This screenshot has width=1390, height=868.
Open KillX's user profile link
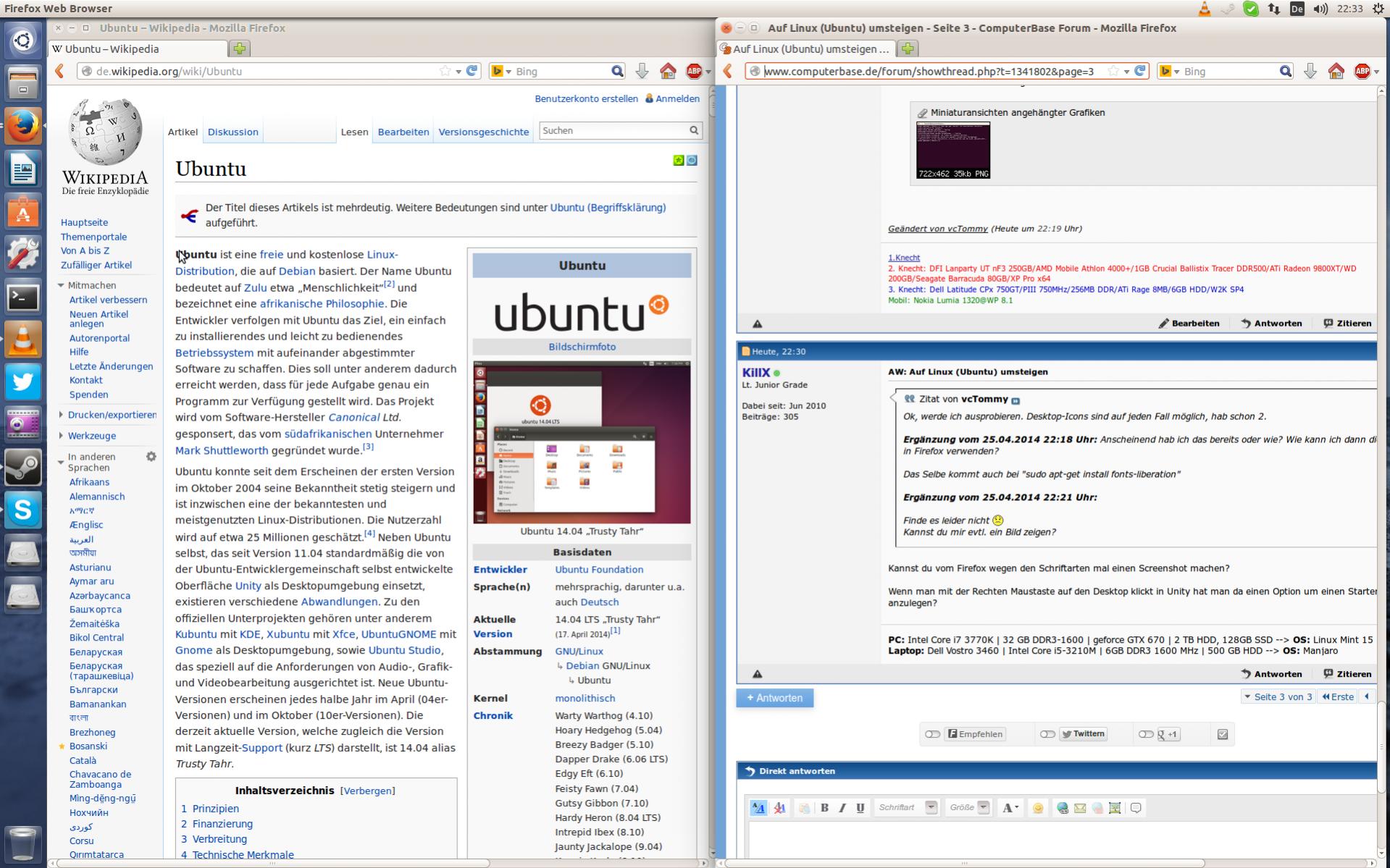(755, 372)
